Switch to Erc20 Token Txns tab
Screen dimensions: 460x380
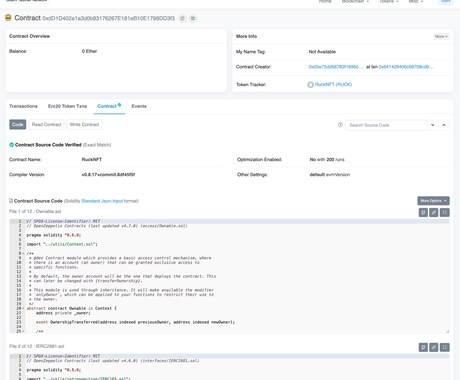(x=67, y=106)
